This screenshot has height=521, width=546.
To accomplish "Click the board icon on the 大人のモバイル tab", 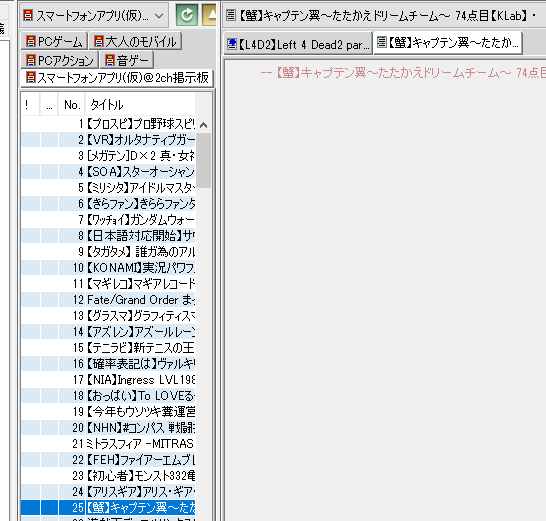I will tap(99, 41).
